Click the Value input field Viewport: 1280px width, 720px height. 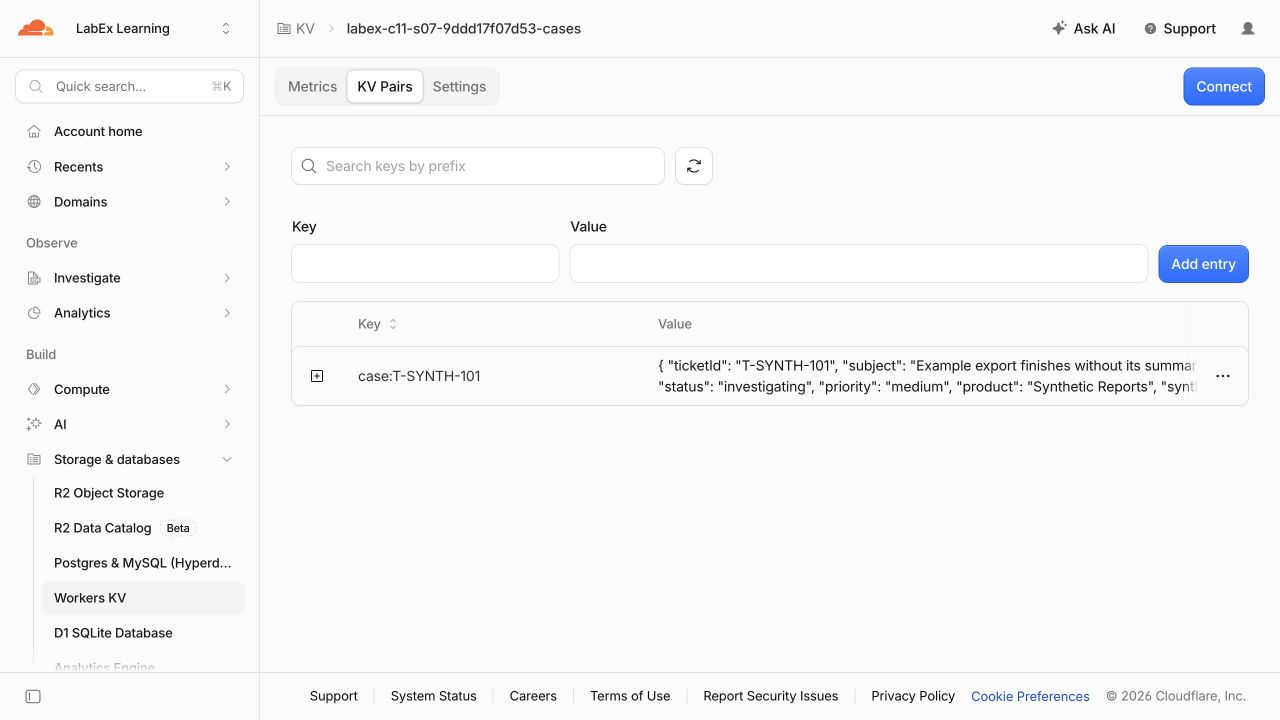click(x=859, y=264)
